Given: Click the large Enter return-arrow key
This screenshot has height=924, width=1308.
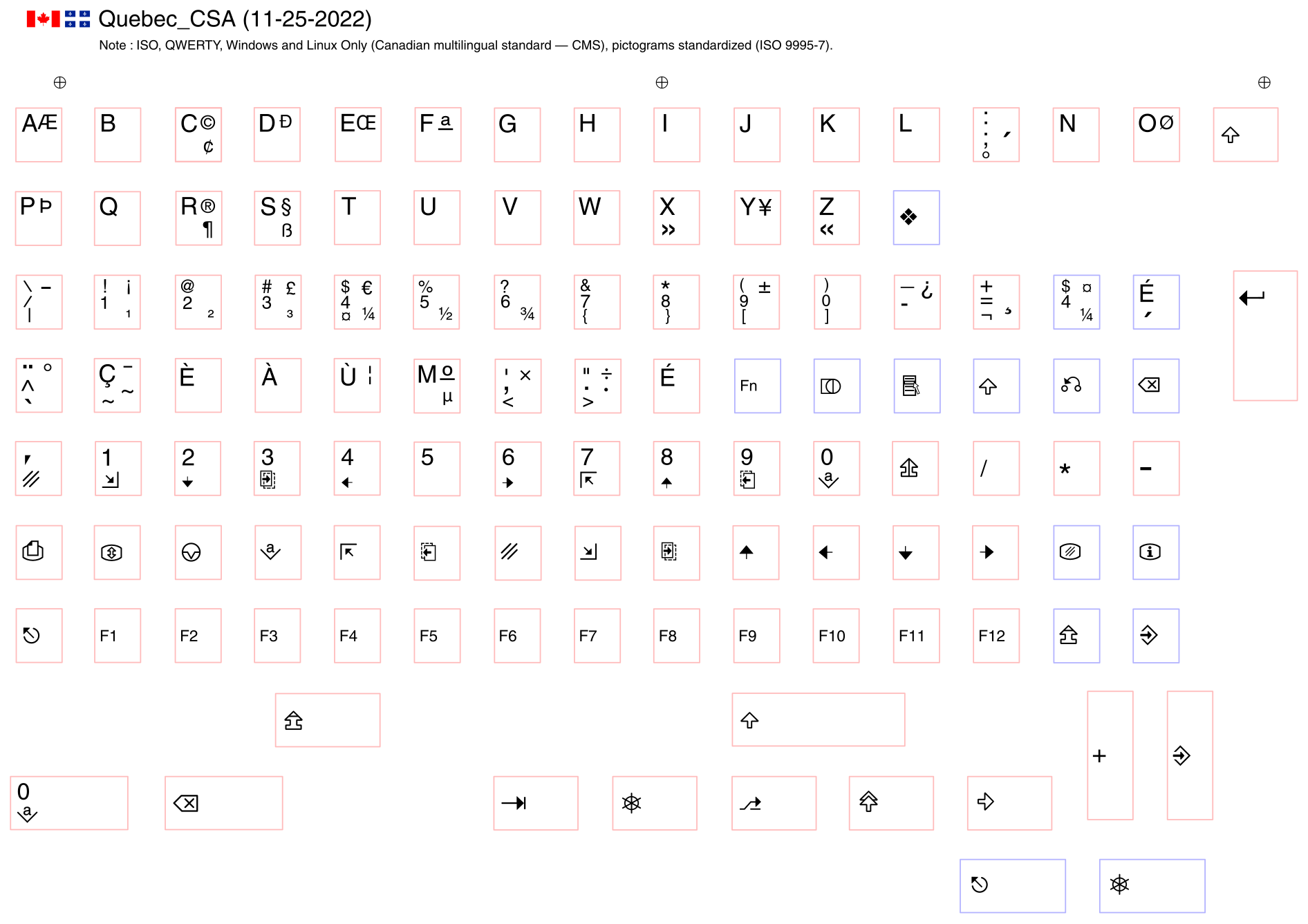Looking at the screenshot, I should 1264,334.
